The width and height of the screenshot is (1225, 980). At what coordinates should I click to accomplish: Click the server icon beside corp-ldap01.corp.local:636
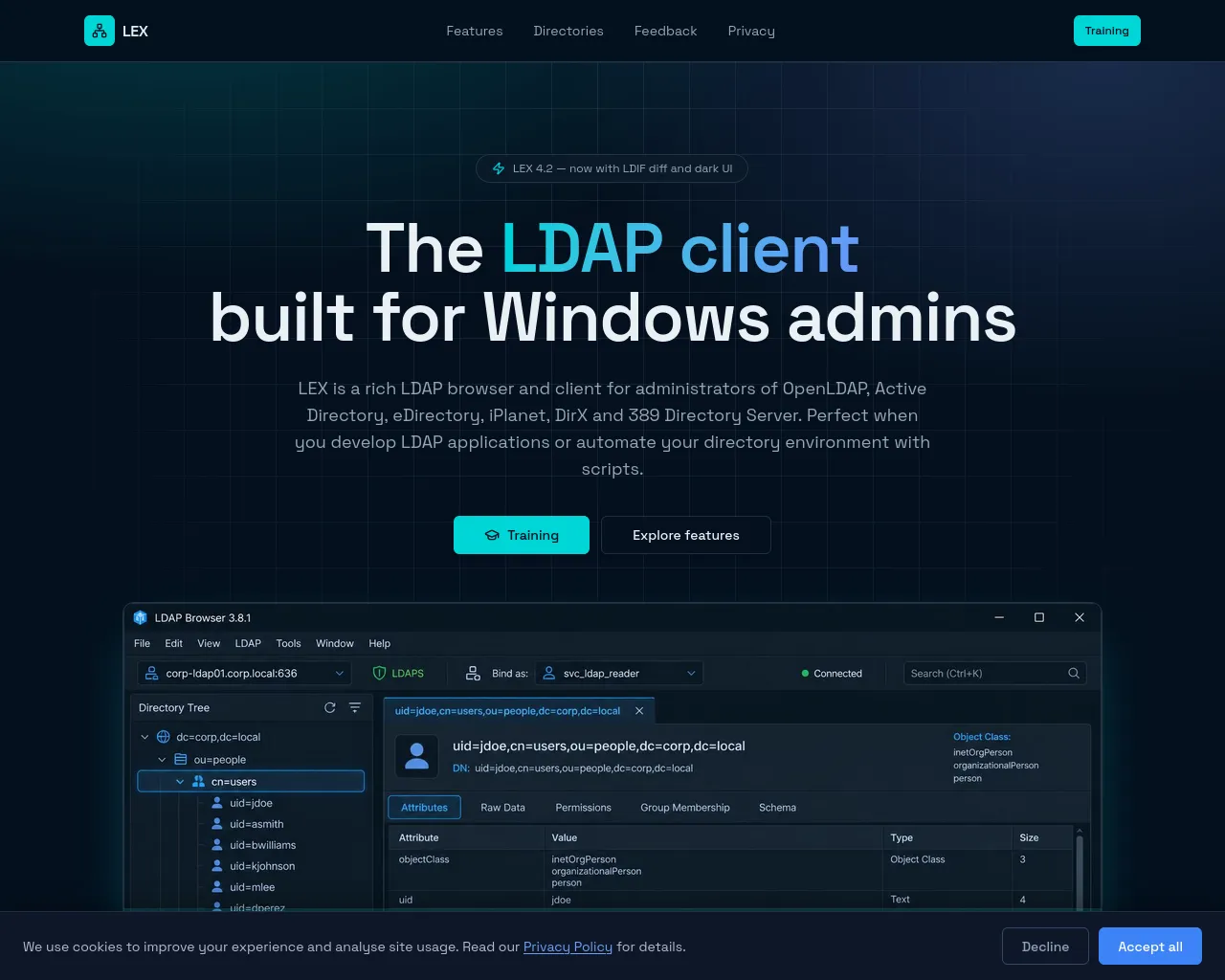pos(151,674)
